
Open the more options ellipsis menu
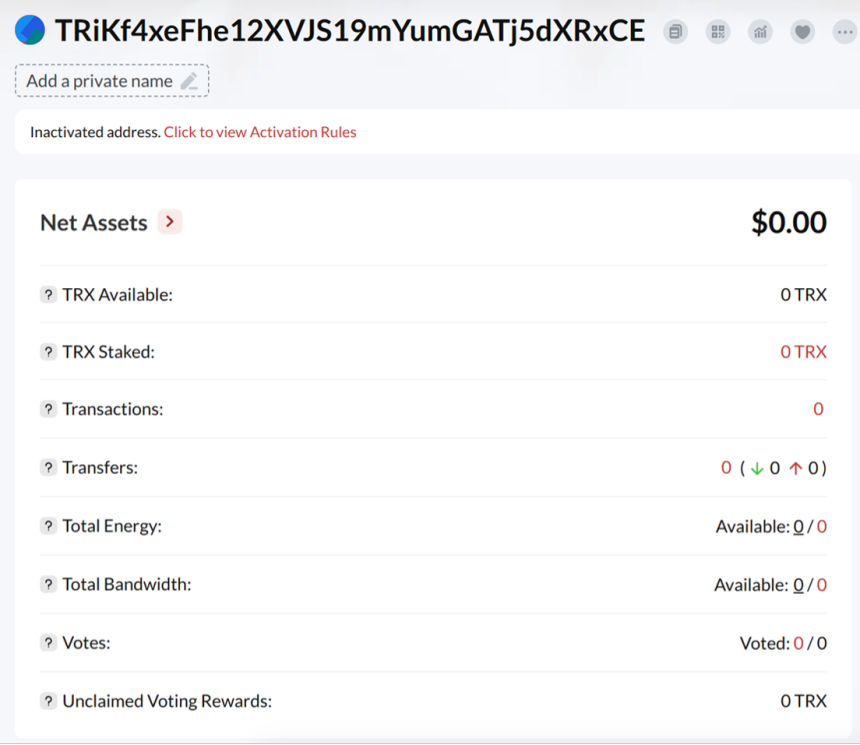click(x=845, y=32)
